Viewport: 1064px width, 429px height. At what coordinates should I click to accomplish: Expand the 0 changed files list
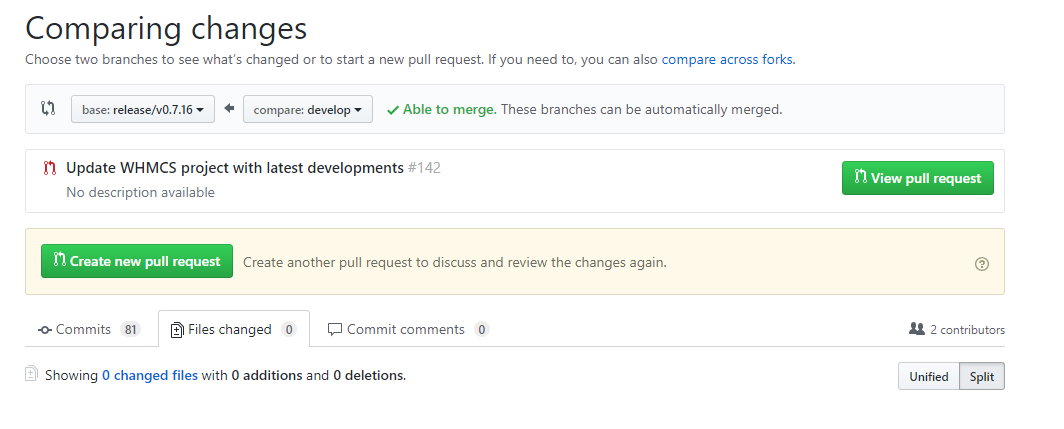coord(150,376)
